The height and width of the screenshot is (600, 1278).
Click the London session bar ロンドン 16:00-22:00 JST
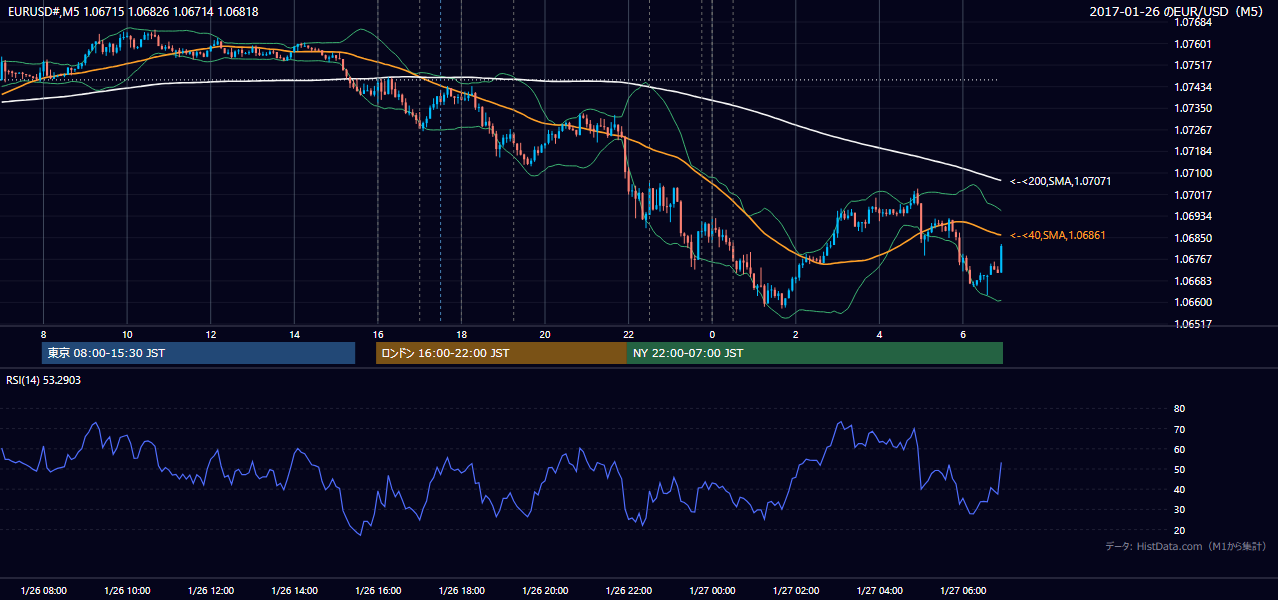(501, 353)
